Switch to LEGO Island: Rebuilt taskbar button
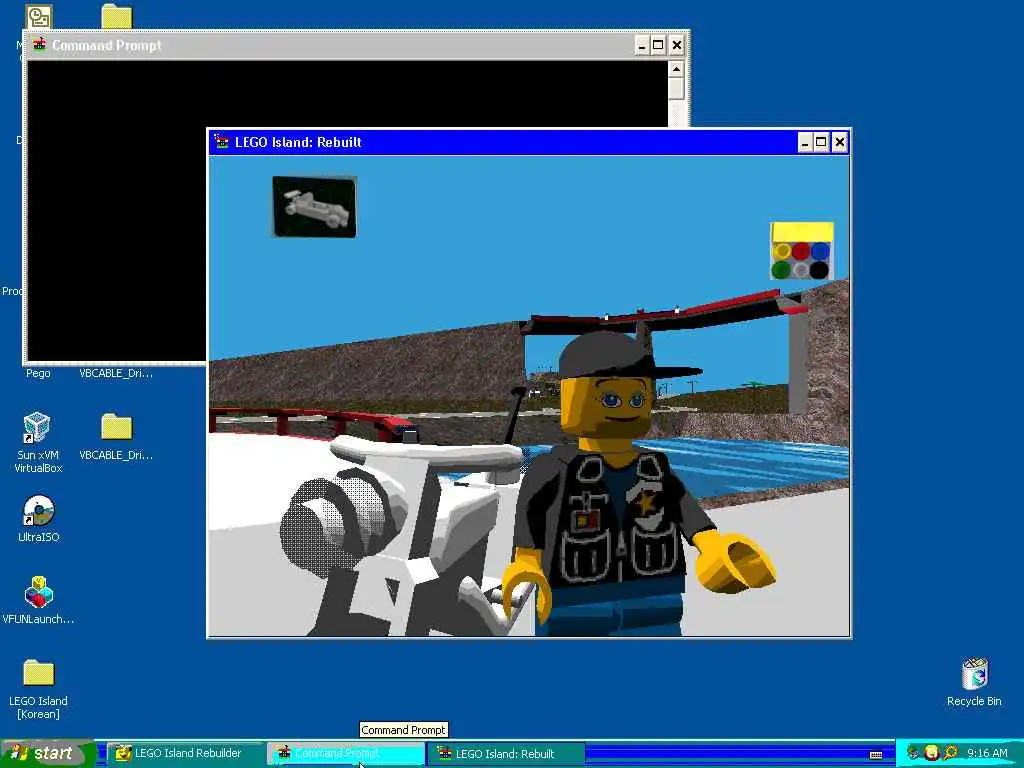The image size is (1024, 768). point(505,753)
